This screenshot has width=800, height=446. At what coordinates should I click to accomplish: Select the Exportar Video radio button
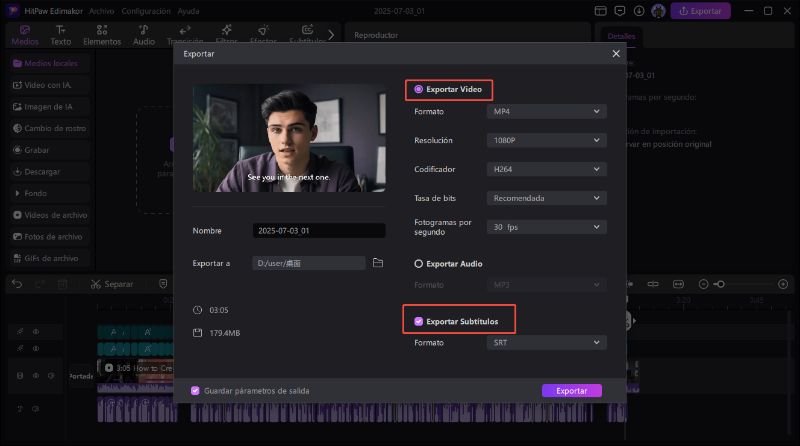419,89
